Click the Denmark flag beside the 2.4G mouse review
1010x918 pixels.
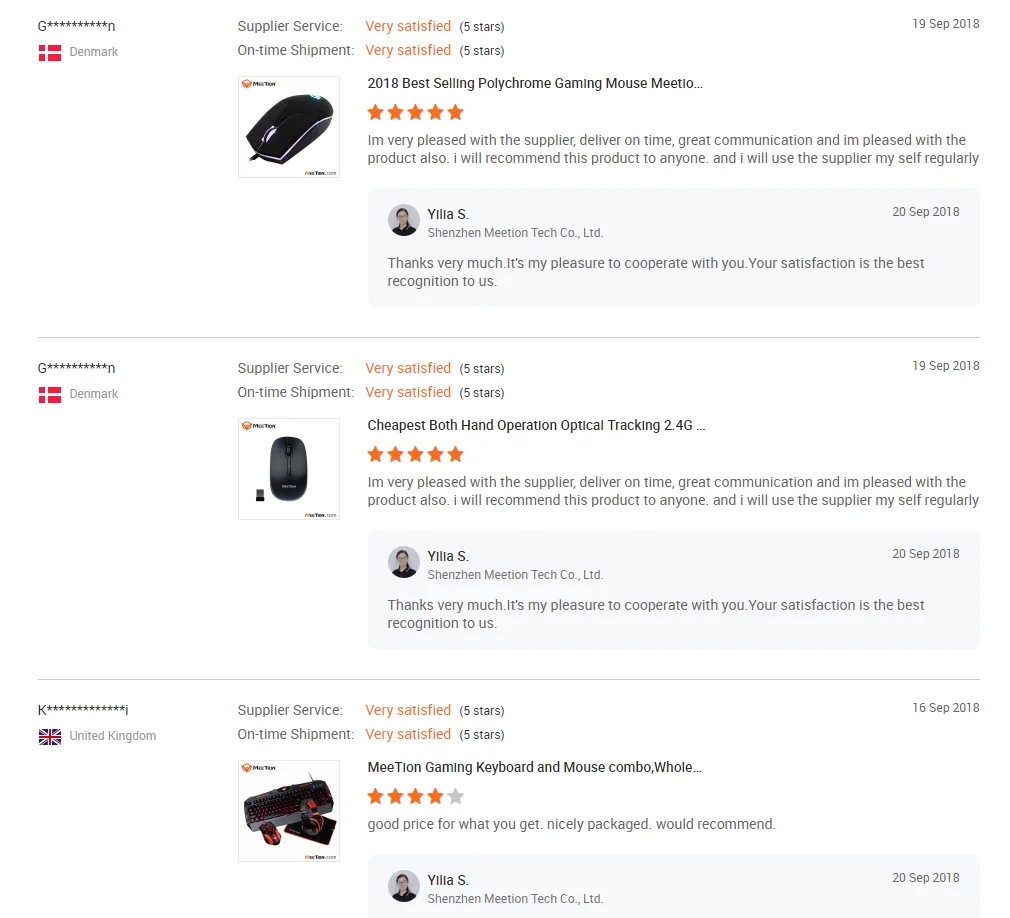(50, 394)
